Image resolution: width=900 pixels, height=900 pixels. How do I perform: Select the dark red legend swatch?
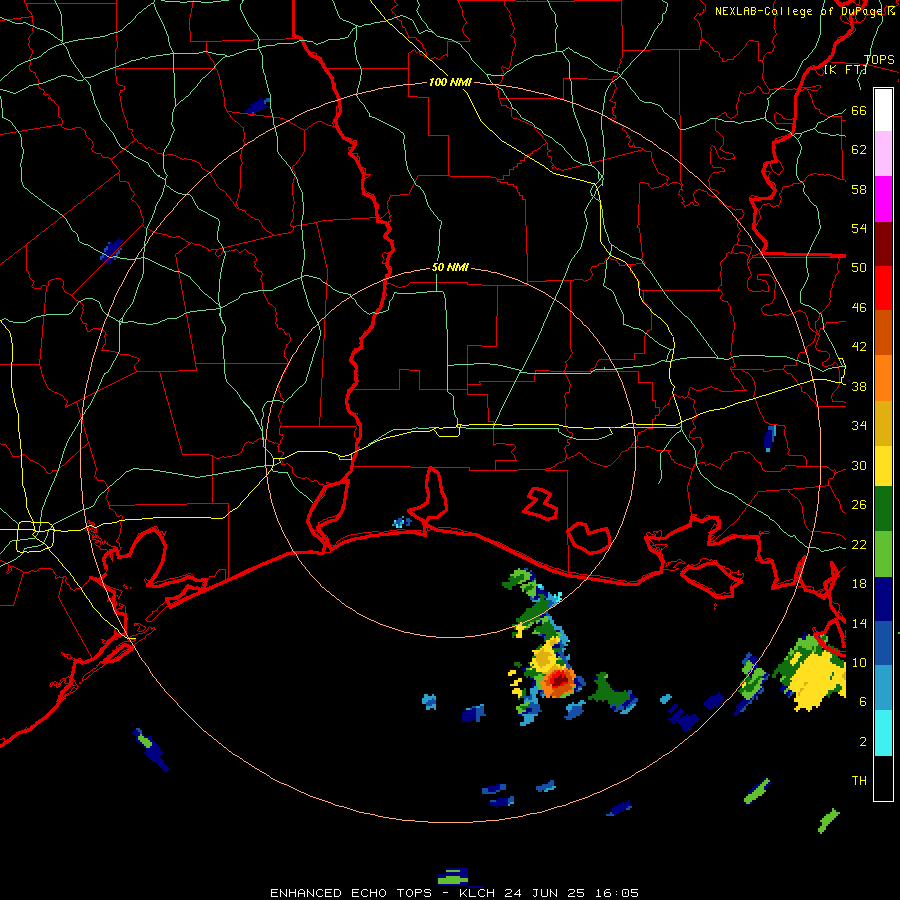tap(883, 244)
